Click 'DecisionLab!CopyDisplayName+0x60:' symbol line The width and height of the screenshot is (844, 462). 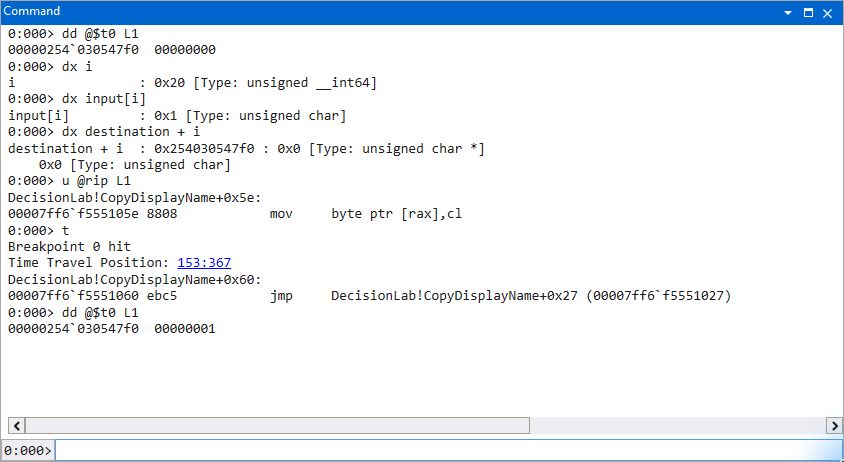click(x=135, y=279)
